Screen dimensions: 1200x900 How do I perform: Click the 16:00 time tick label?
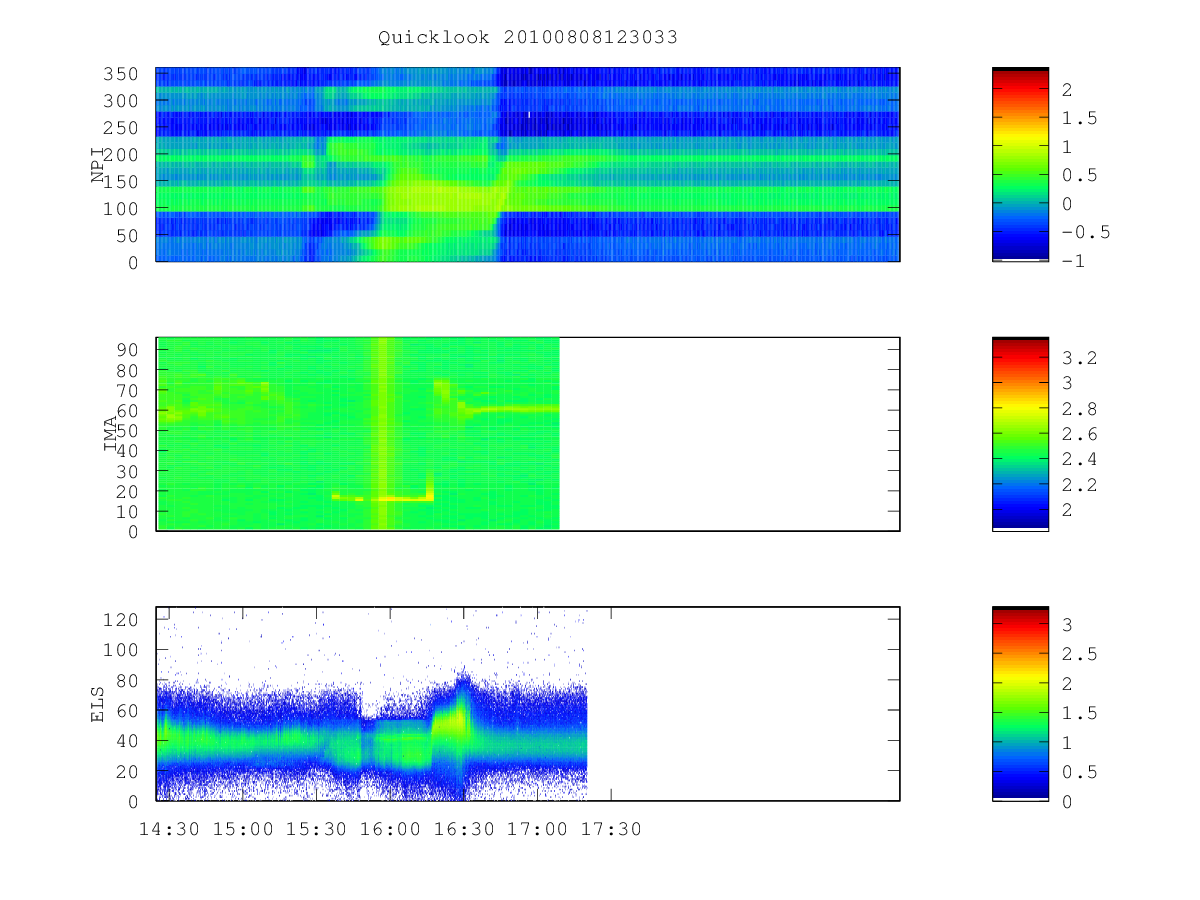pyautogui.click(x=389, y=829)
